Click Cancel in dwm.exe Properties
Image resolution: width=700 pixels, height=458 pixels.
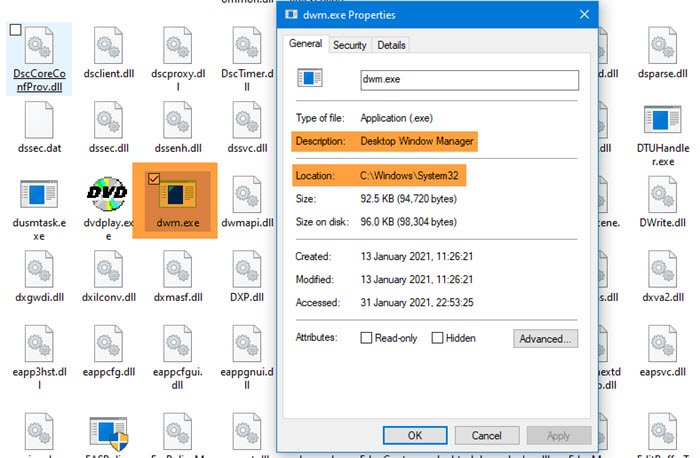[487, 435]
